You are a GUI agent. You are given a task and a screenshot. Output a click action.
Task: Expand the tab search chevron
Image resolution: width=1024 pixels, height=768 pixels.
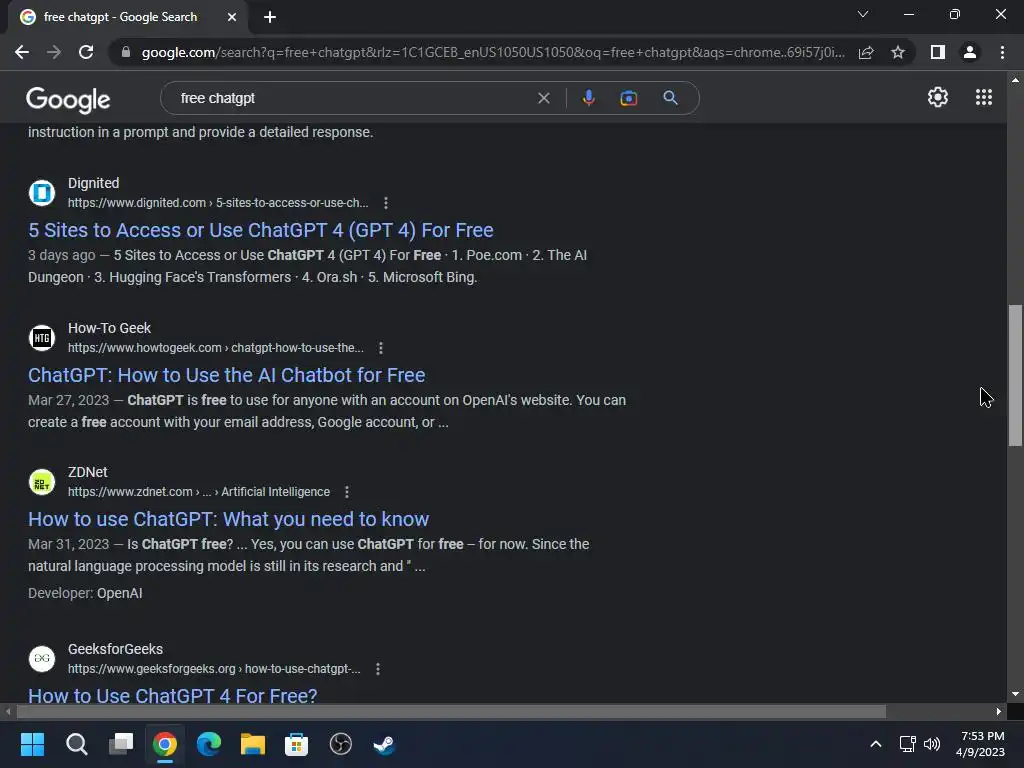pyautogui.click(x=863, y=14)
